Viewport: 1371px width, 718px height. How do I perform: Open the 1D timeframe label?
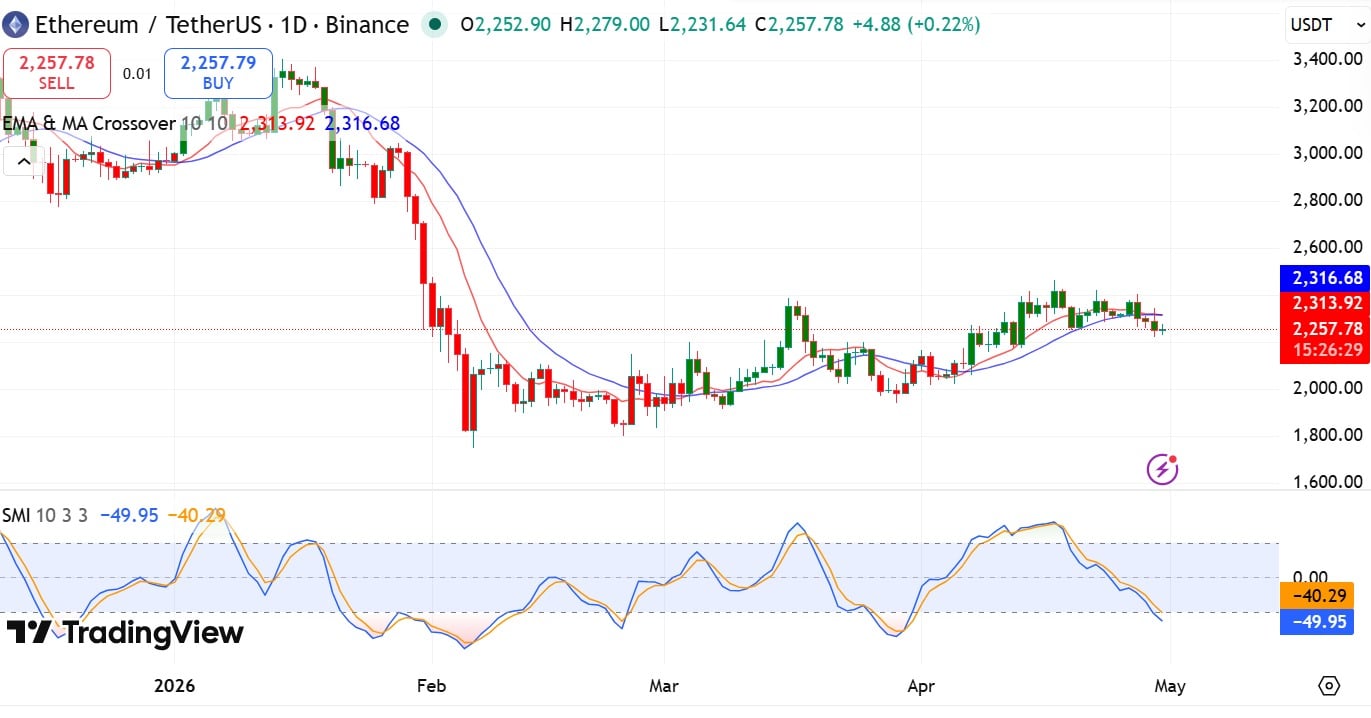pyautogui.click(x=294, y=25)
